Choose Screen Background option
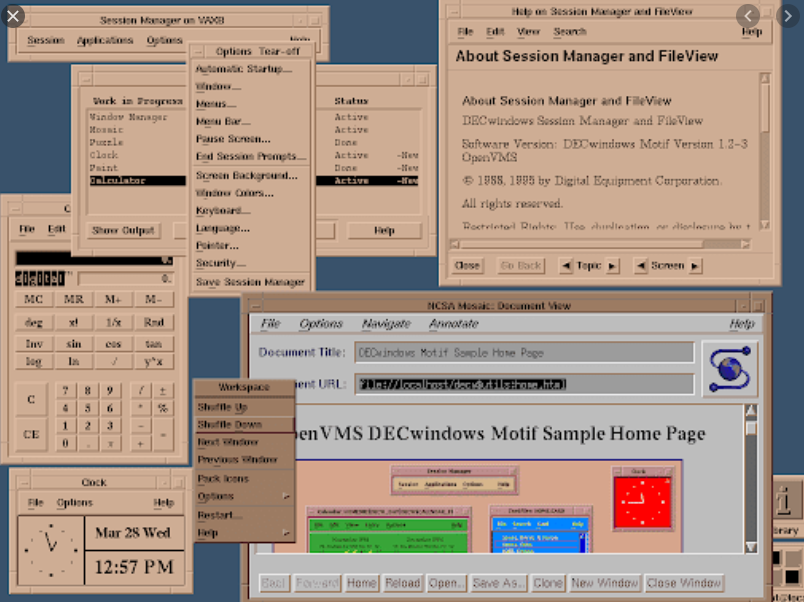This screenshot has width=804, height=602. (247, 175)
